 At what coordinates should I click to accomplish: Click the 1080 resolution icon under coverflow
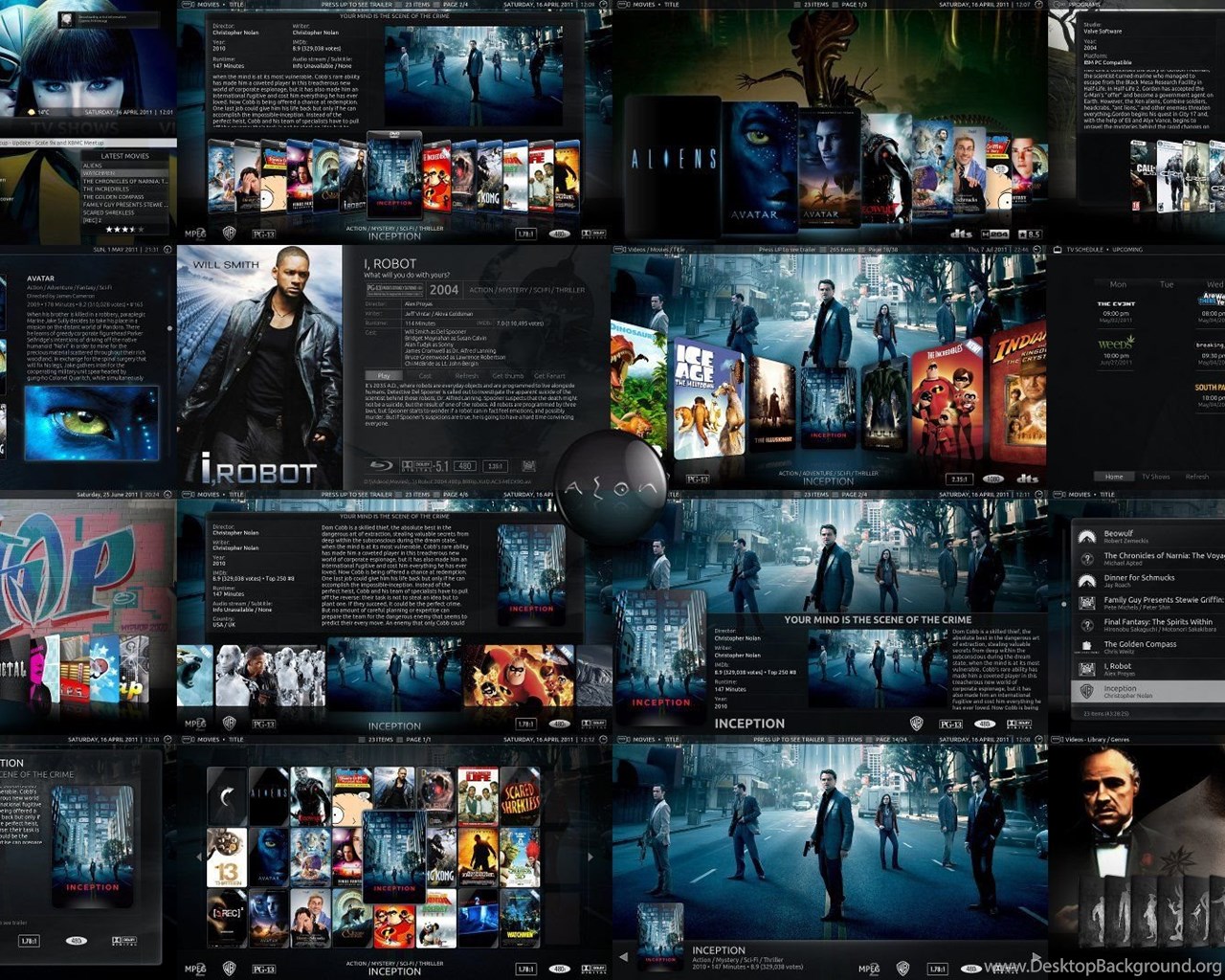point(993,479)
